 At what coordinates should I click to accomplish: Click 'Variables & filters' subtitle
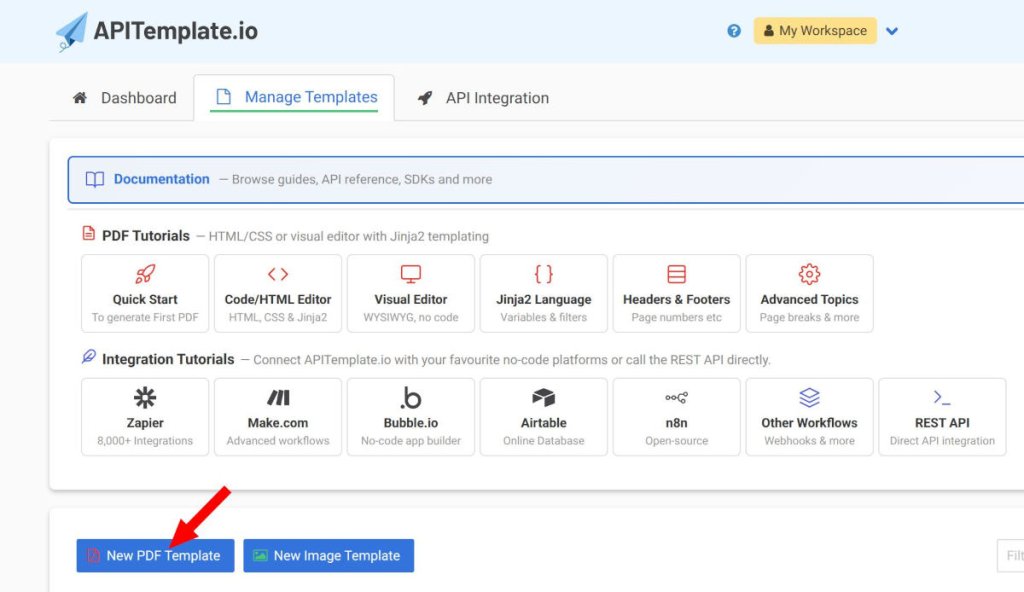pyautogui.click(x=543, y=318)
